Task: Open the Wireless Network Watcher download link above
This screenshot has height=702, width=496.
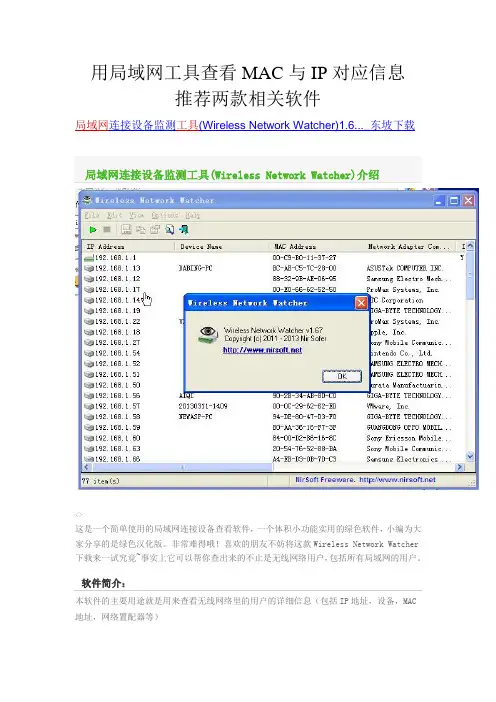Action: tap(245, 125)
